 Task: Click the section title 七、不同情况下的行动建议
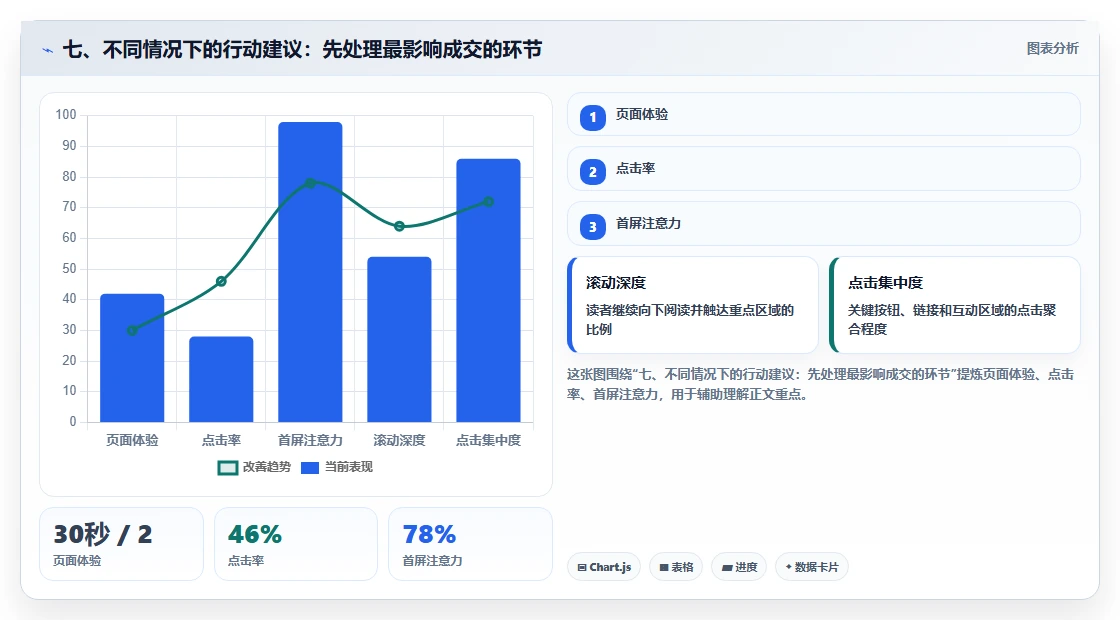302,49
